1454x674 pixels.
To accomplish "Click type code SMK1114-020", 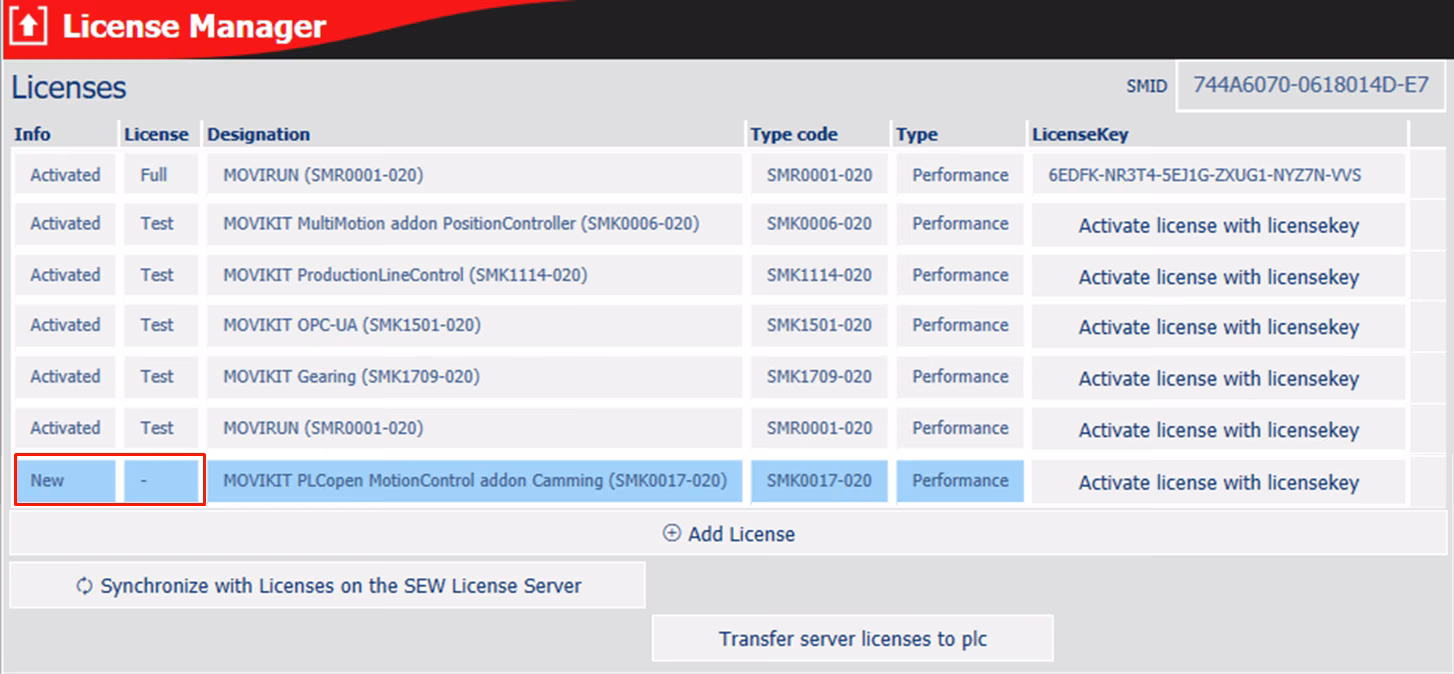I will [x=819, y=275].
